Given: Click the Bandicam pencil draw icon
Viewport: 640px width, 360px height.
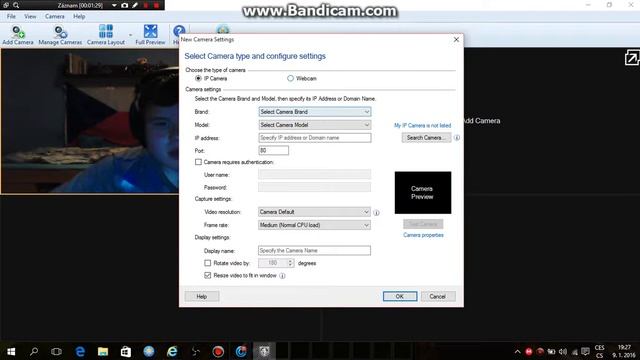Looking at the screenshot, I should (135, 5).
